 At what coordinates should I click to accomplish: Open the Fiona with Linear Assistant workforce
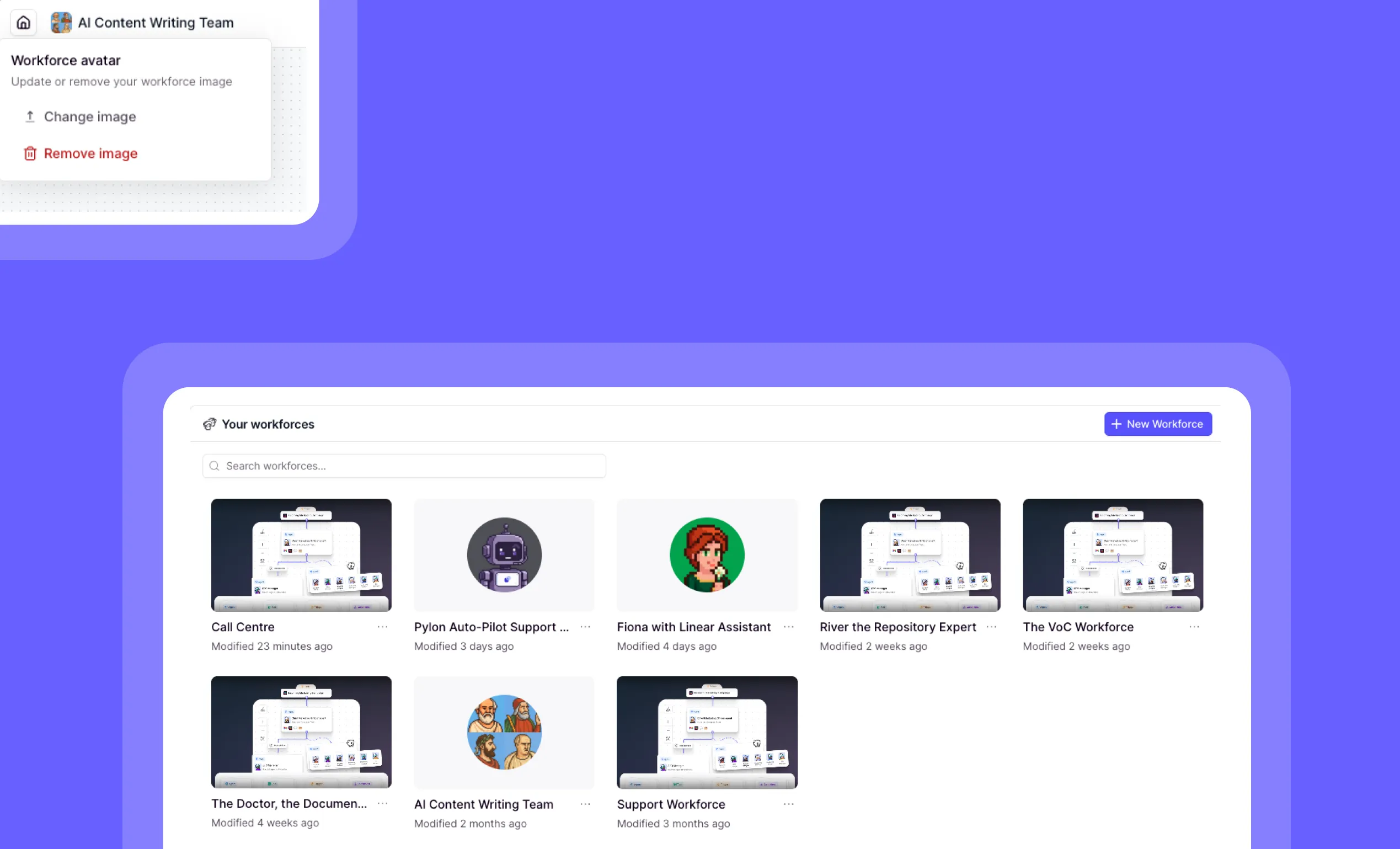coord(693,627)
